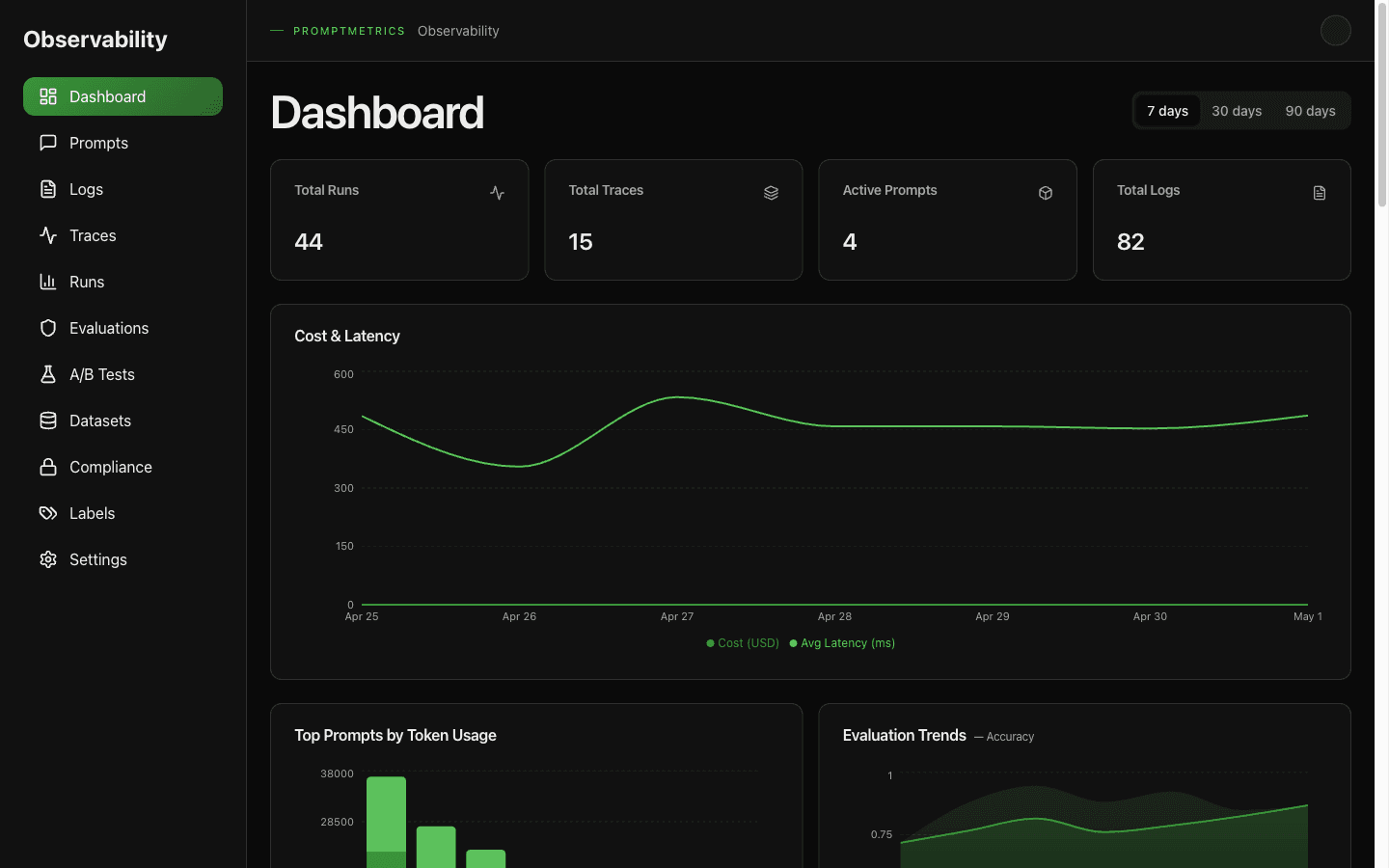
Task: Toggle the Avg Latency (ms) legend entry
Action: point(842,643)
